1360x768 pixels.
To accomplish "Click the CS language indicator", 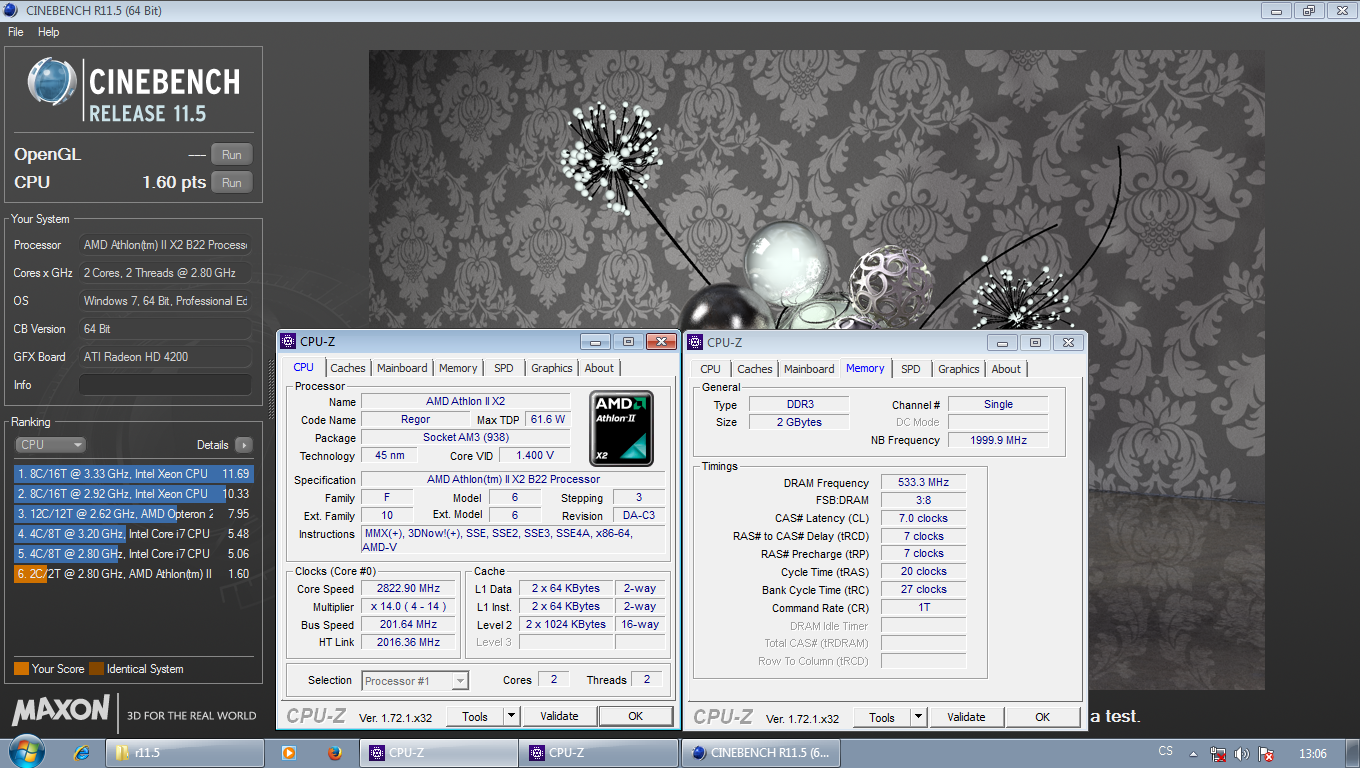I will [x=1165, y=752].
